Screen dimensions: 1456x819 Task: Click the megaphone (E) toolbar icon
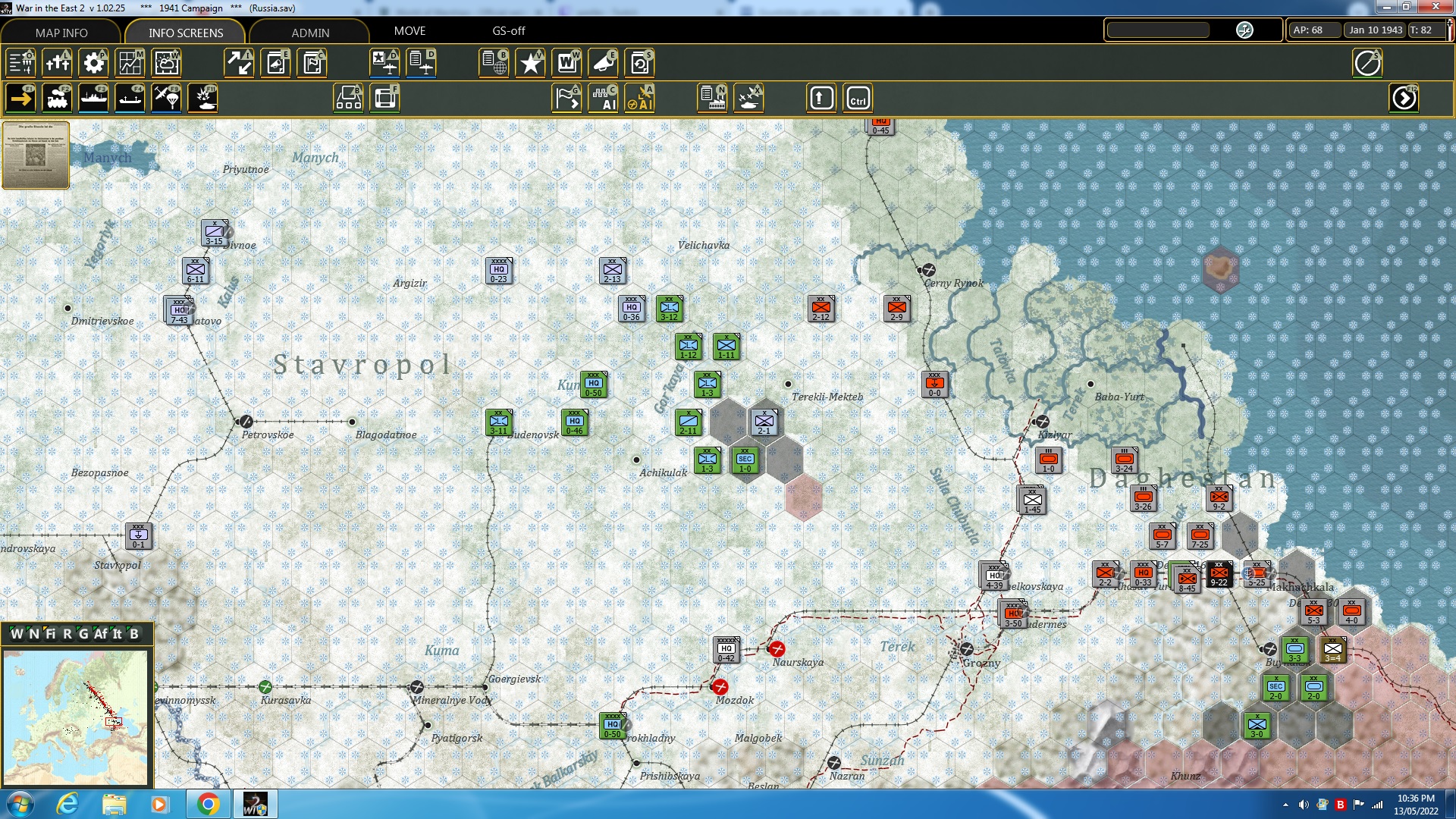tap(603, 63)
